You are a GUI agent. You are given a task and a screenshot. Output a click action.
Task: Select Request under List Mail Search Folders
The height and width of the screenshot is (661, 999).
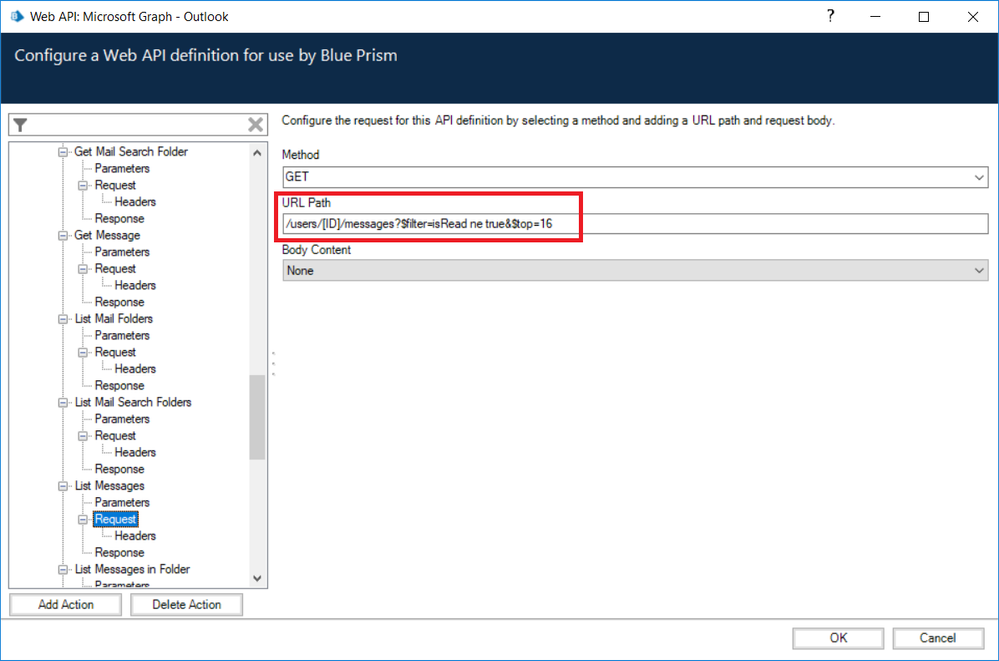click(115, 436)
